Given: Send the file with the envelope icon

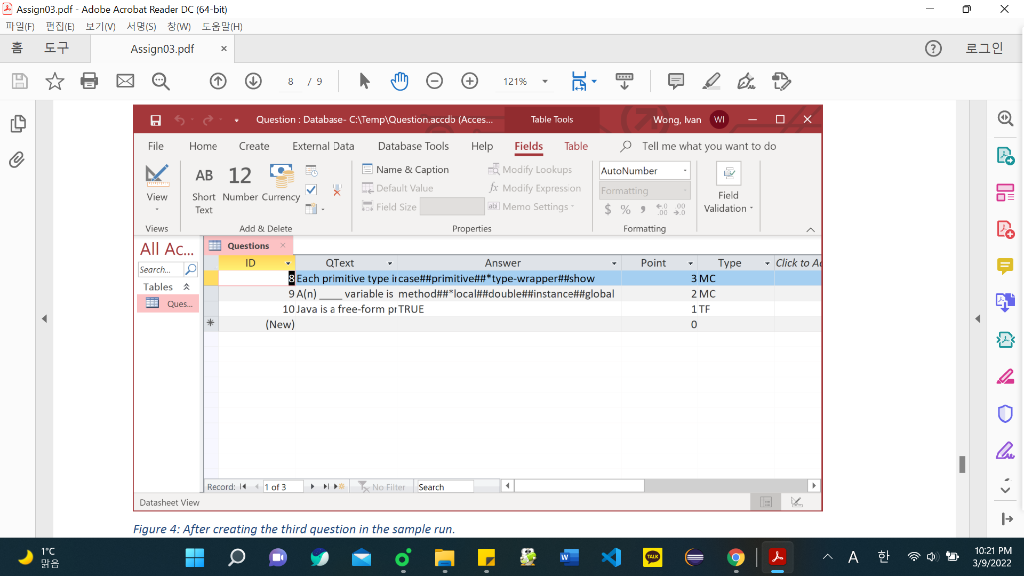Looking at the screenshot, I should click(x=125, y=81).
